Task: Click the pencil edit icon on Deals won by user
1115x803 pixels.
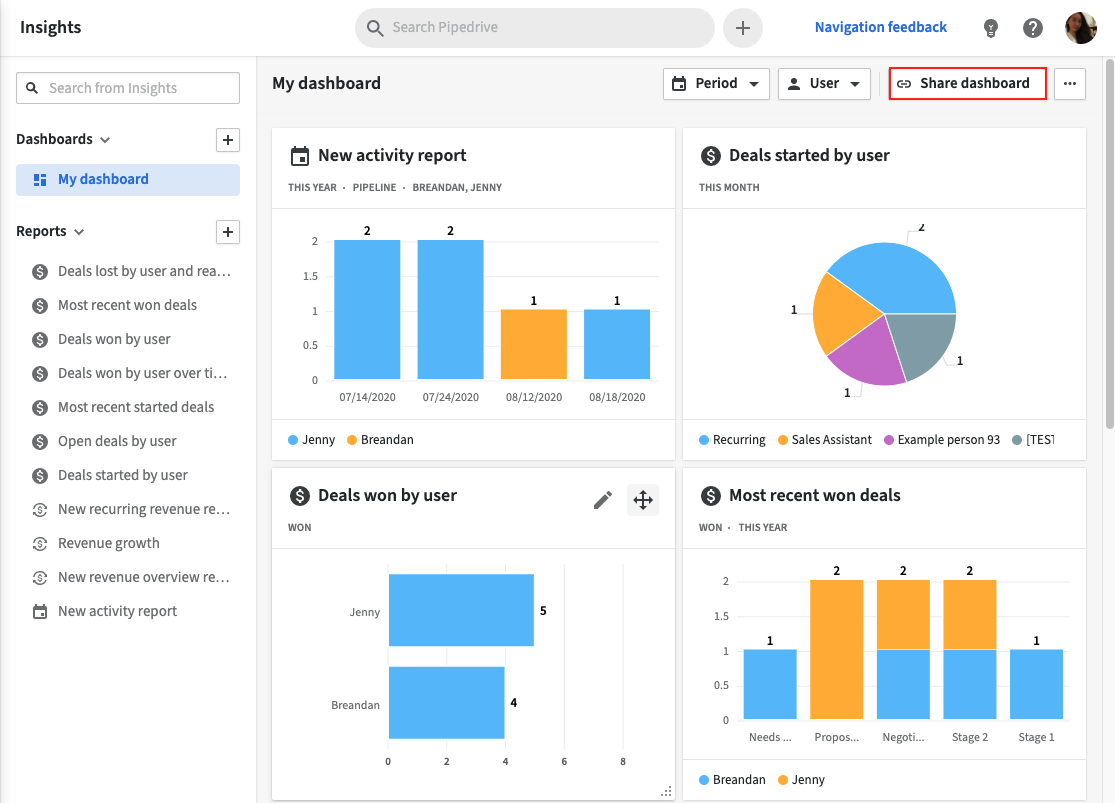Action: [602, 500]
